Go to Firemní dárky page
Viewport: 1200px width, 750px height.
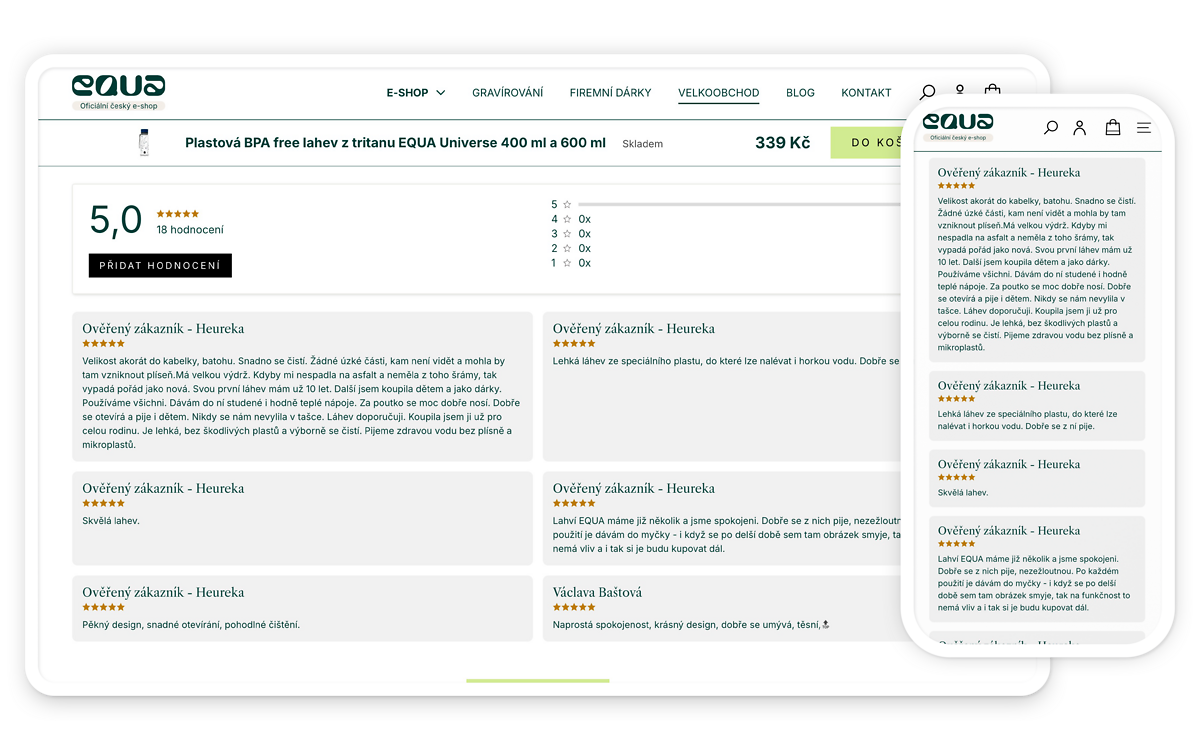pyautogui.click(x=610, y=93)
